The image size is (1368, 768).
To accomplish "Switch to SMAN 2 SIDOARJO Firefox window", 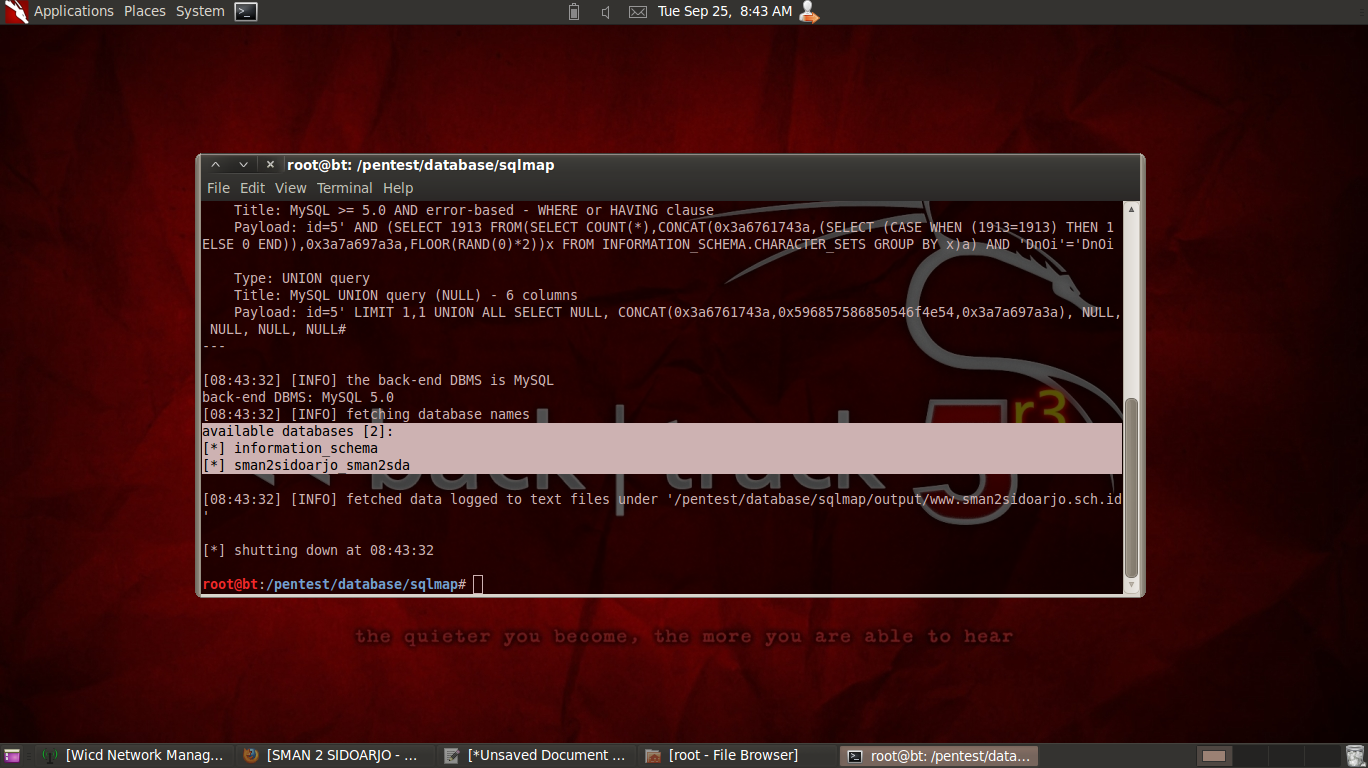I will tap(335, 756).
